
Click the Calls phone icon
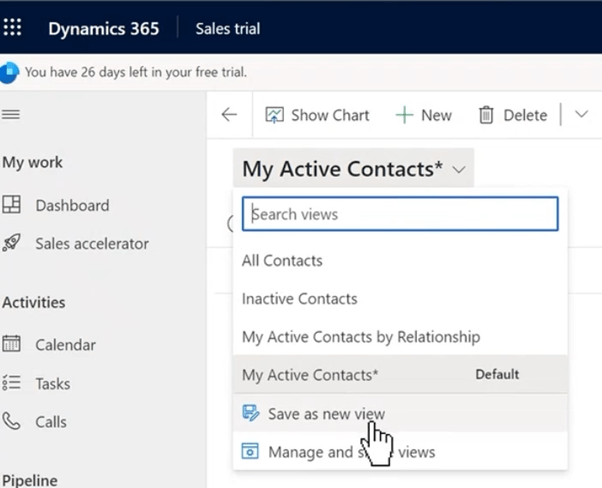tap(11, 421)
